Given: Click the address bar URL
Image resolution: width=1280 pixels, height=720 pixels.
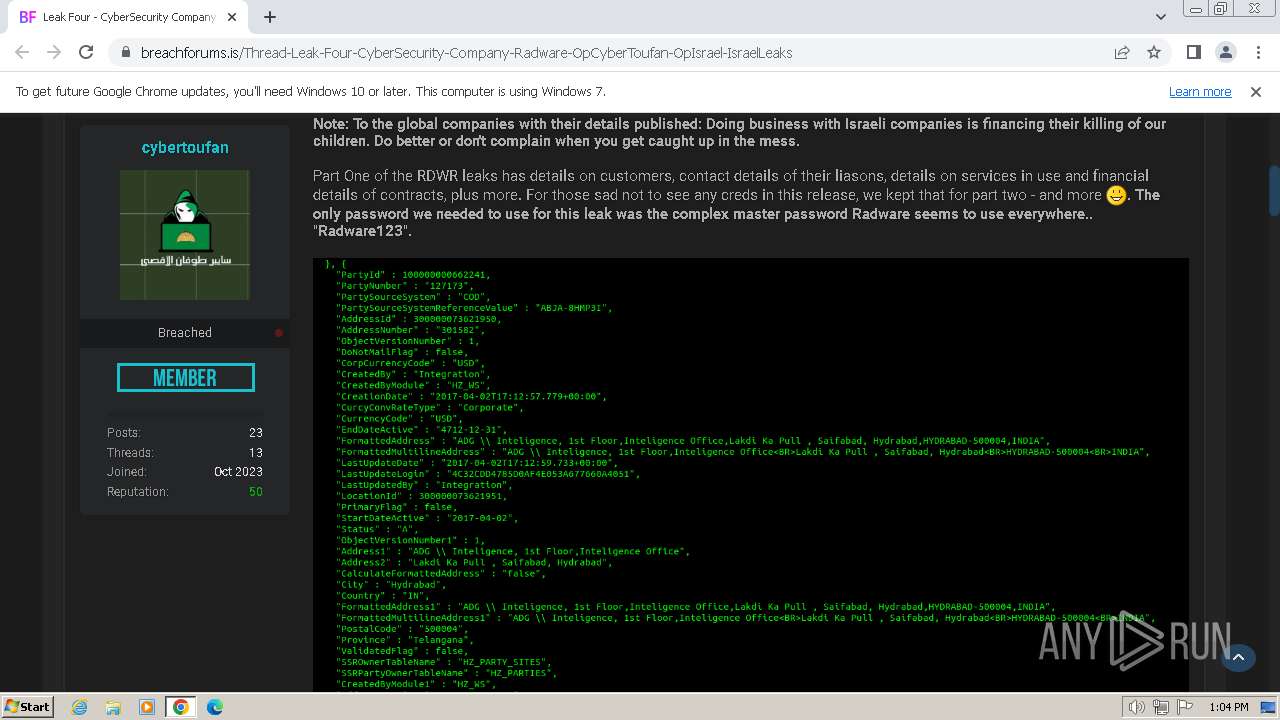Looking at the screenshot, I should 466,53.
